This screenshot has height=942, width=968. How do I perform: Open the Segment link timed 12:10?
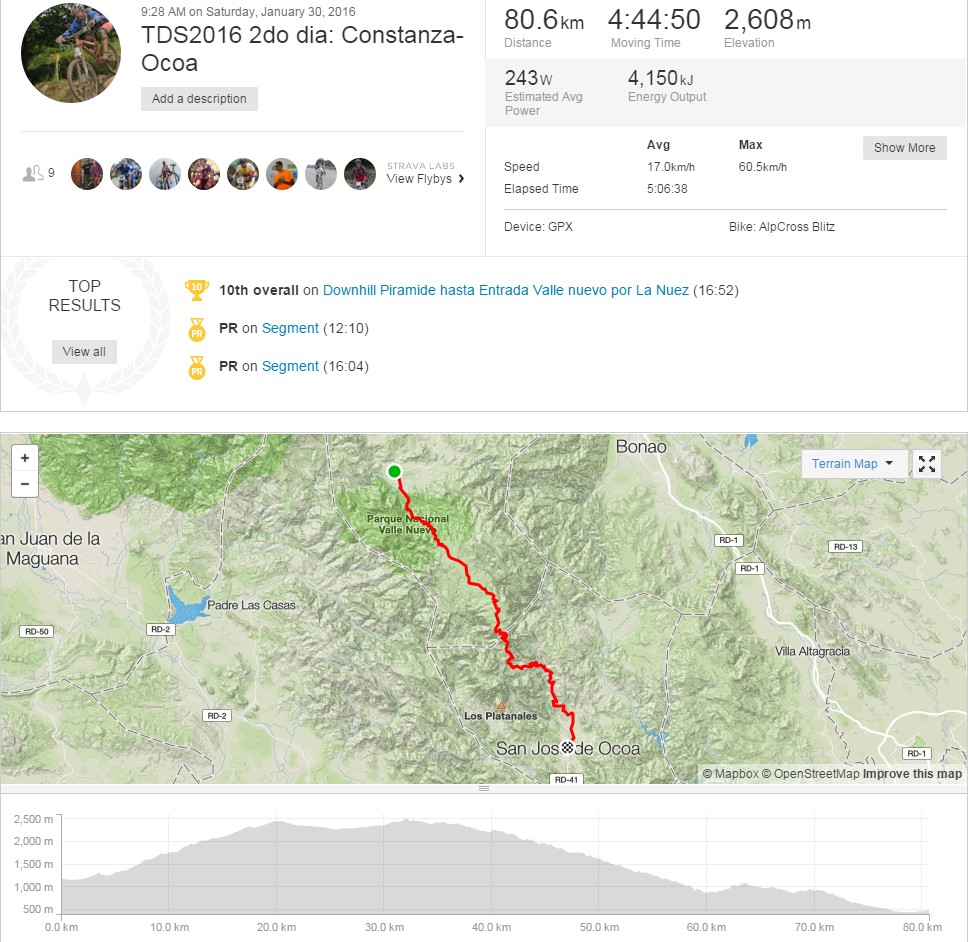[x=290, y=328]
